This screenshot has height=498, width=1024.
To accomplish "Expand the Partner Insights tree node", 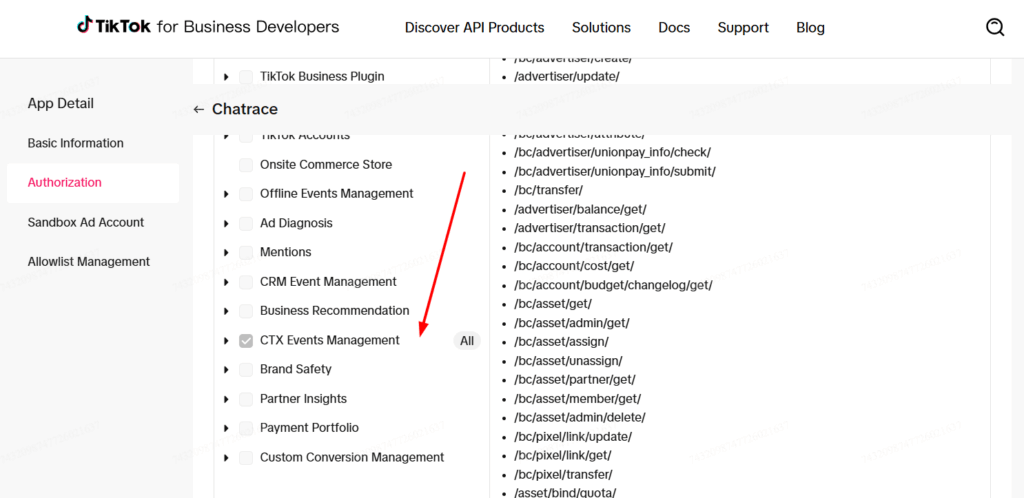I will click(227, 399).
